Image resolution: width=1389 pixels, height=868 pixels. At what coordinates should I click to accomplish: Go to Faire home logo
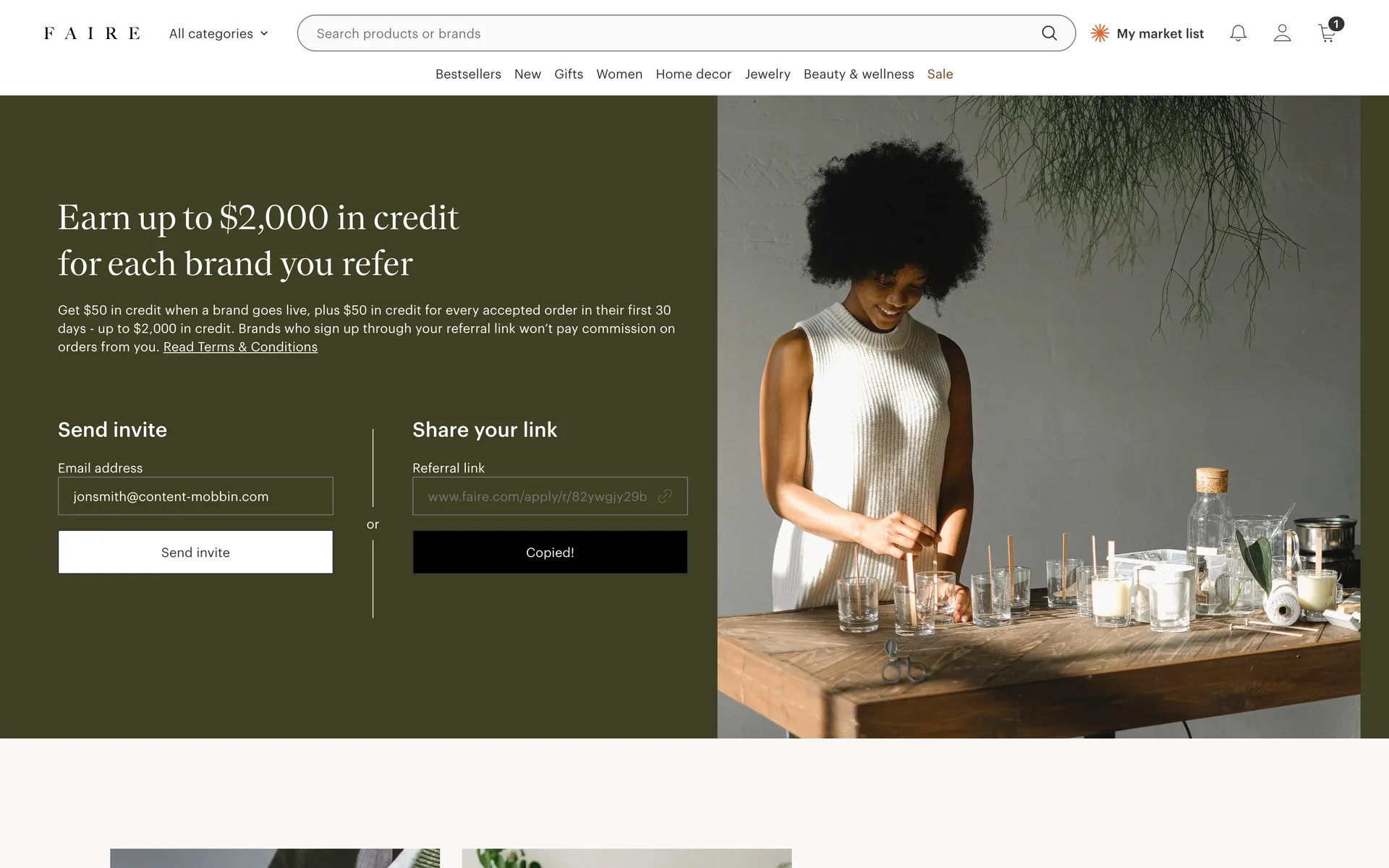click(x=92, y=33)
